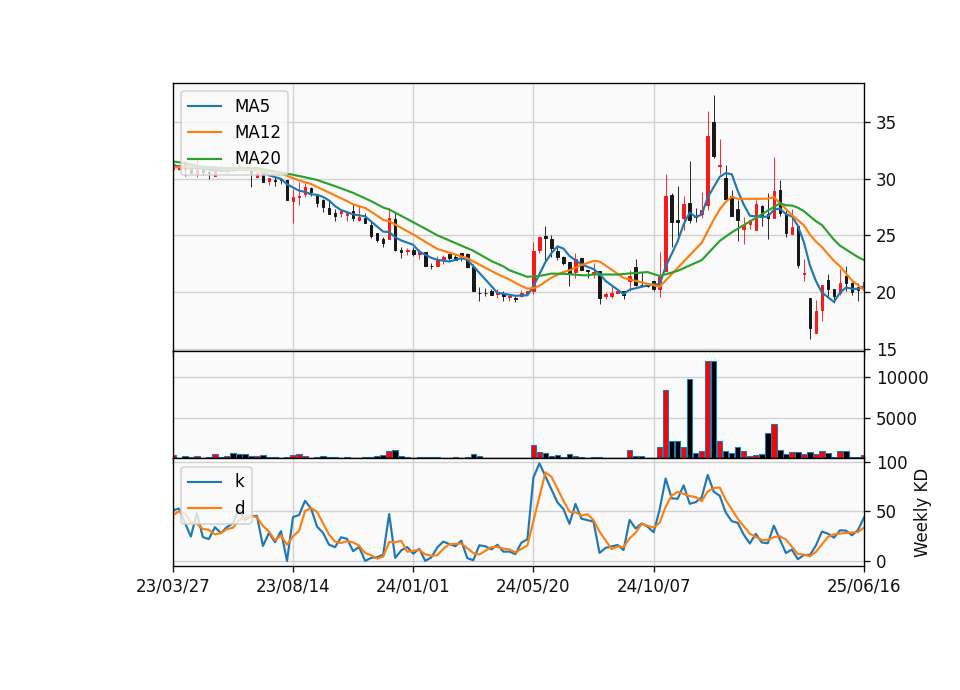Click the 24/01/01 date label
This screenshot has width=960, height=690.
coord(413,586)
